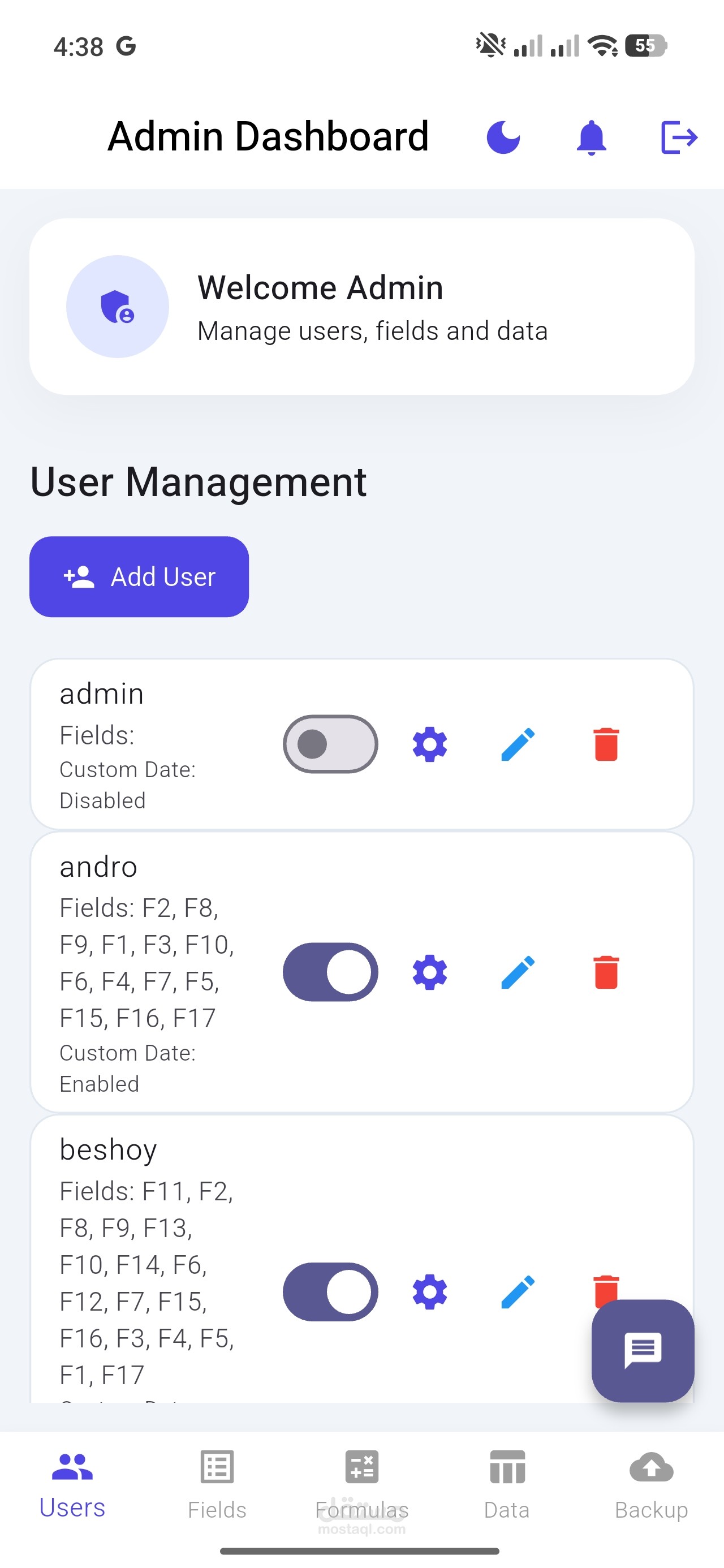Turn off the switch for beshoy
724x1568 pixels.
click(330, 1291)
